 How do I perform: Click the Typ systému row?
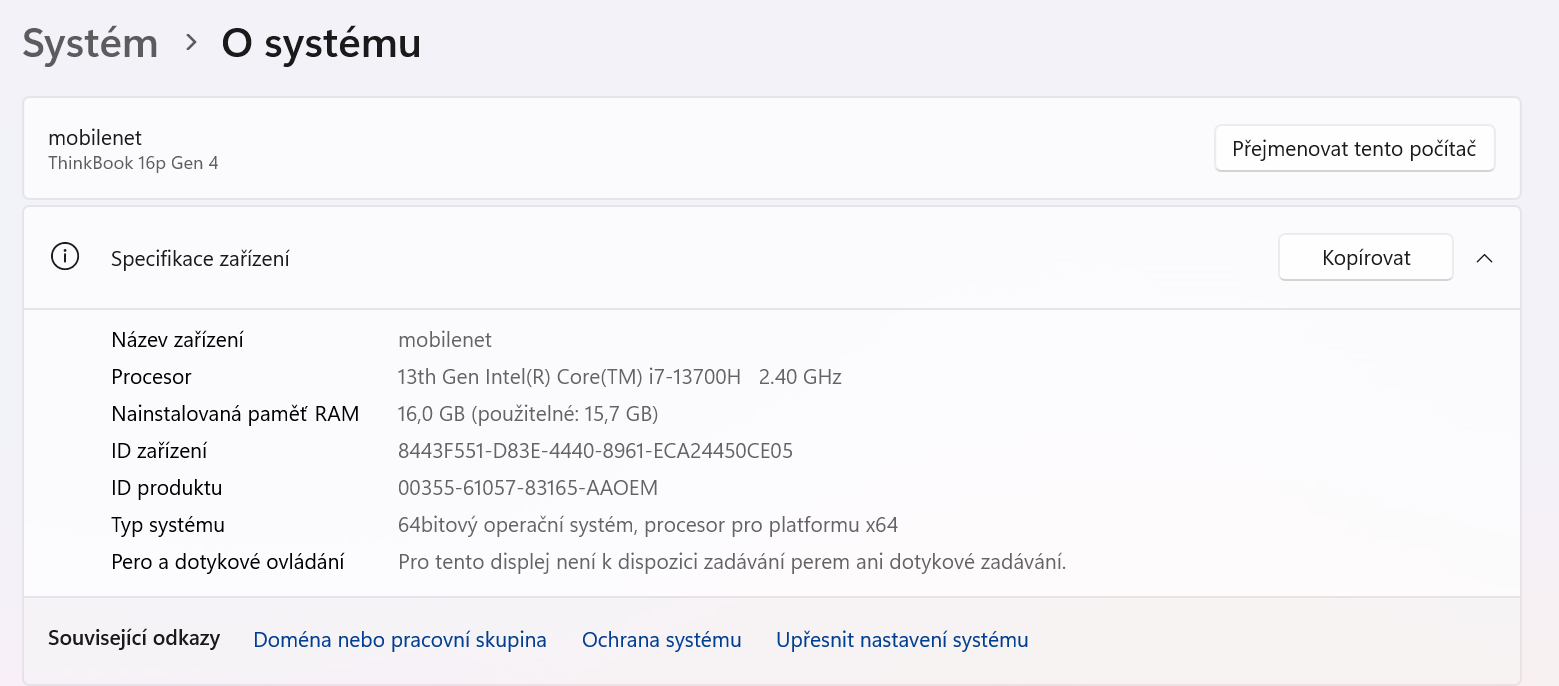tap(168, 524)
